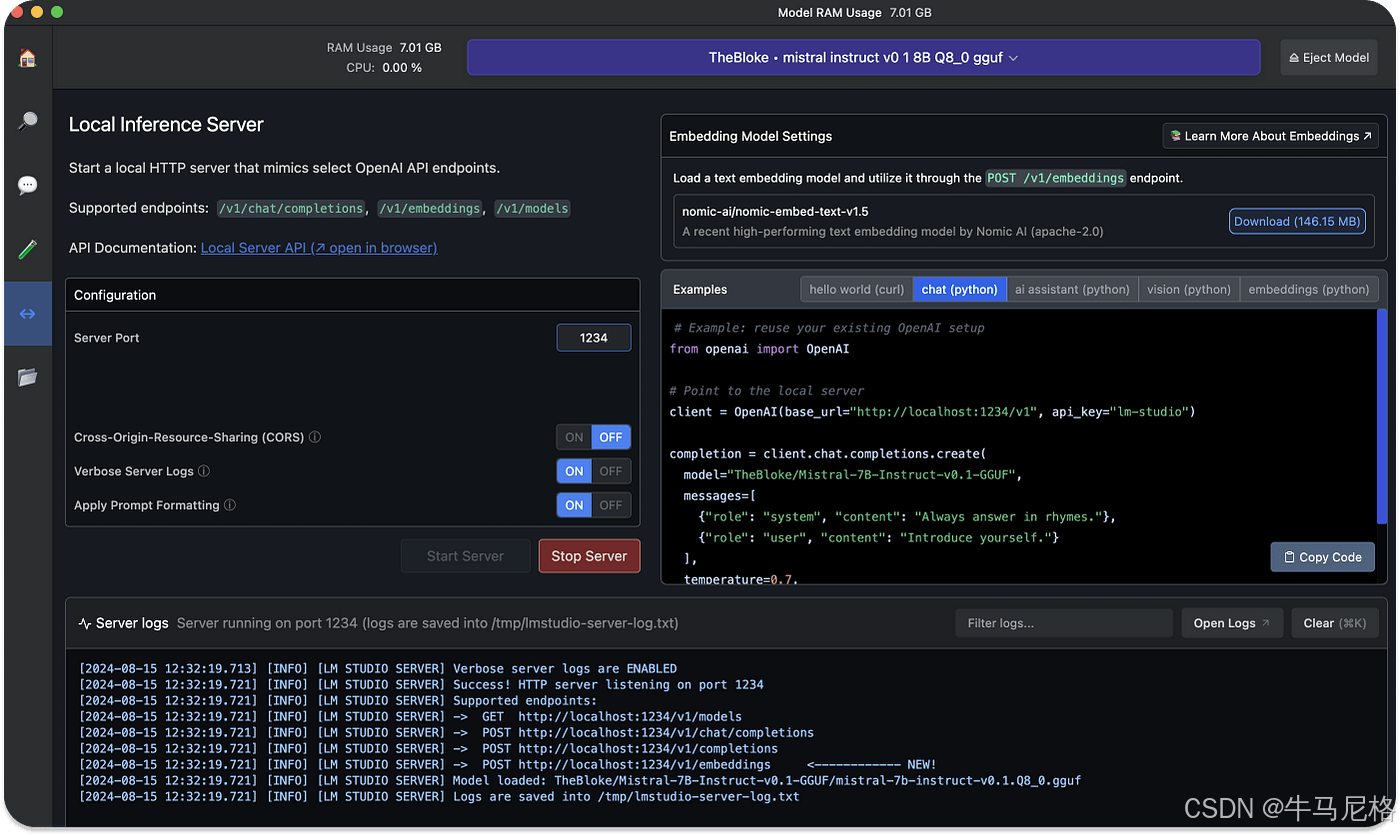Click nomic-ai/nomic-embed-text-v1.5 model name
Viewport: 1400px width, 835px height.
(775, 212)
